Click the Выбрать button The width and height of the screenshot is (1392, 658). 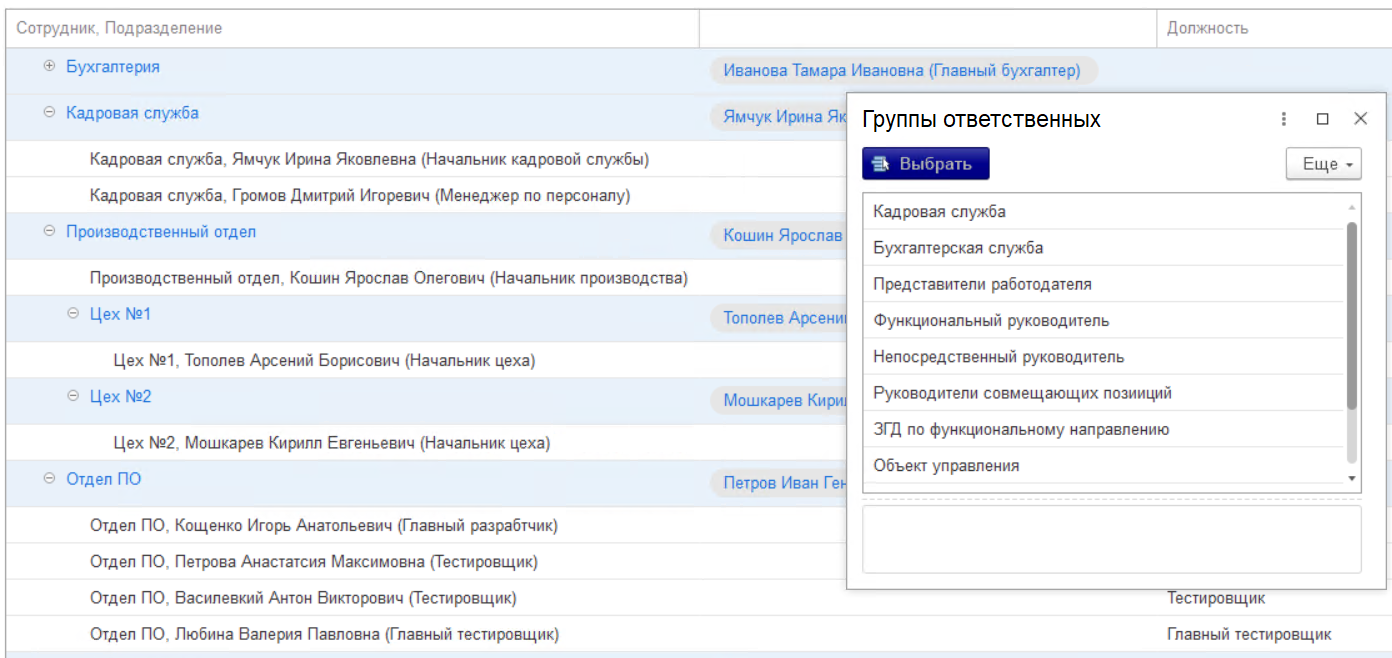coord(926,164)
